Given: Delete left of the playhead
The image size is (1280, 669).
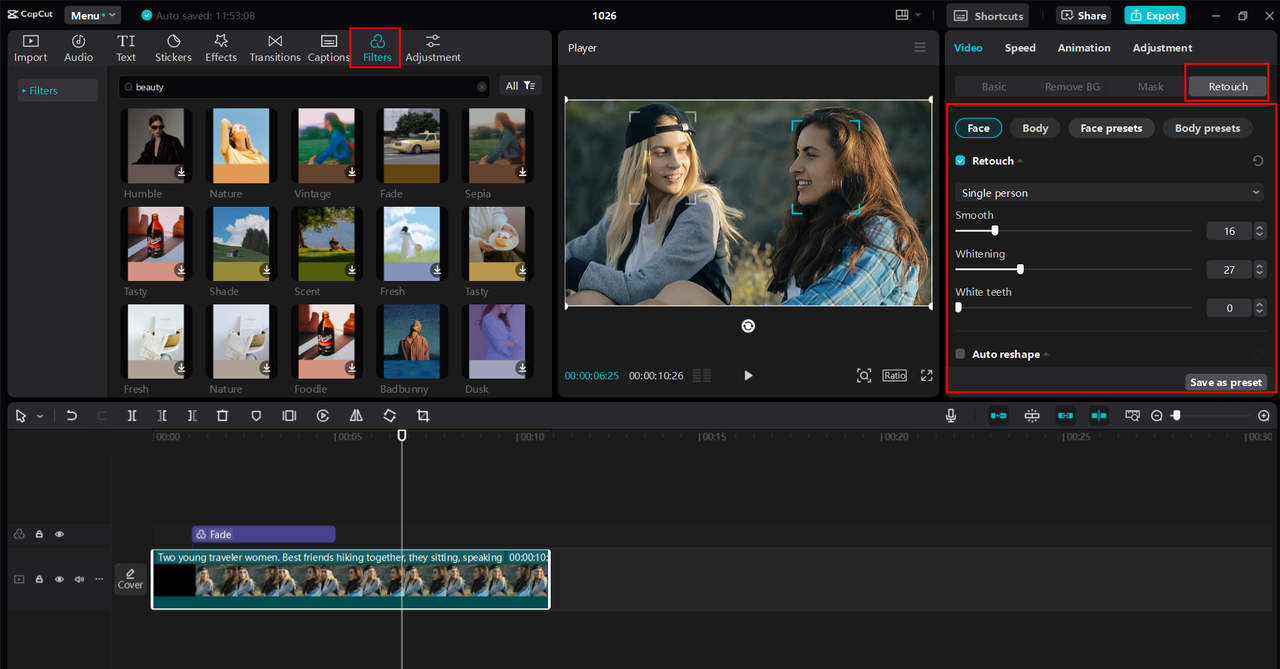Looking at the screenshot, I should coord(162,415).
